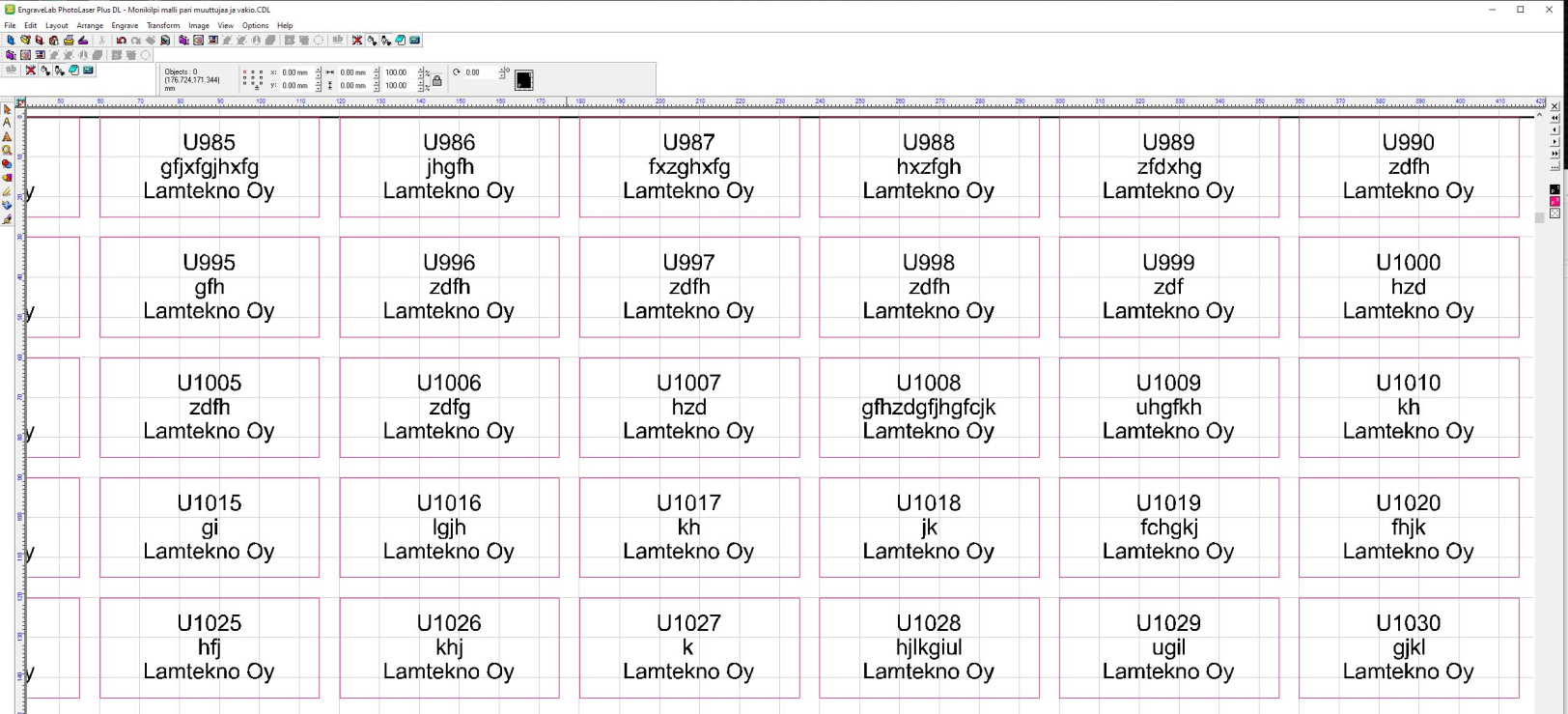Click the palette fast-forward double arrow button
This screenshot has height=714, width=1568.
(1554, 154)
